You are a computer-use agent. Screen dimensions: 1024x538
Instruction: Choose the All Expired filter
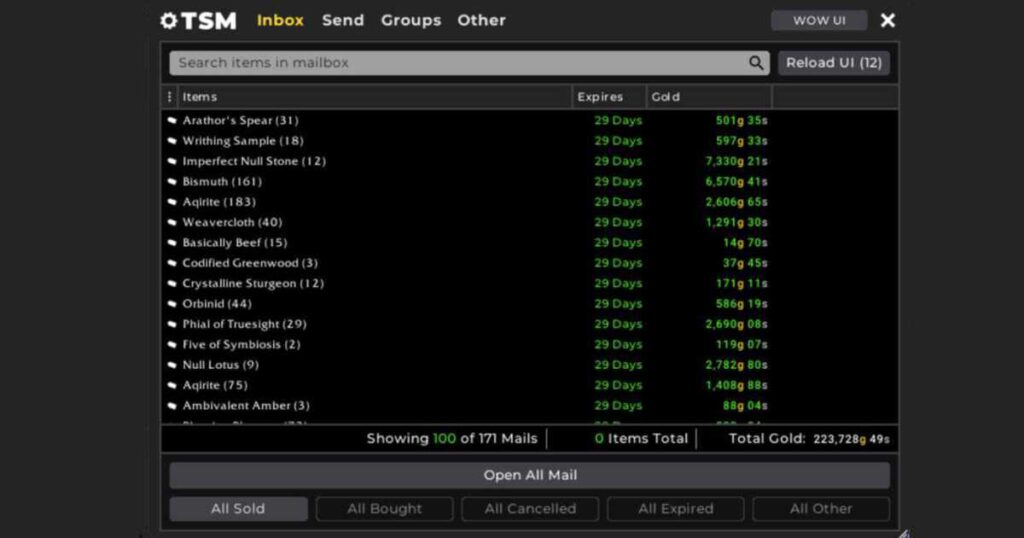(x=675, y=509)
